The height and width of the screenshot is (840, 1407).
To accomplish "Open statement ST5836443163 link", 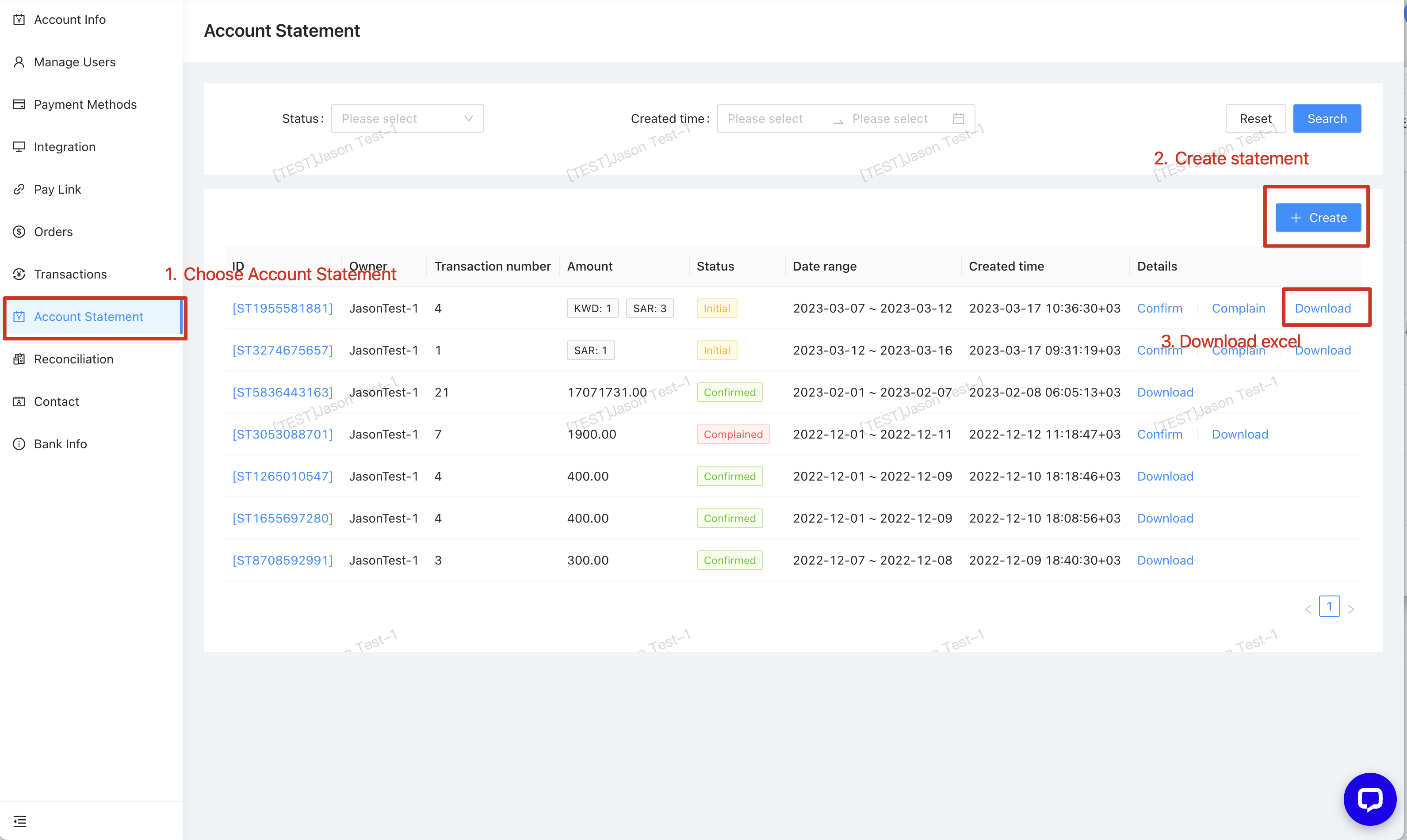I will tap(283, 392).
